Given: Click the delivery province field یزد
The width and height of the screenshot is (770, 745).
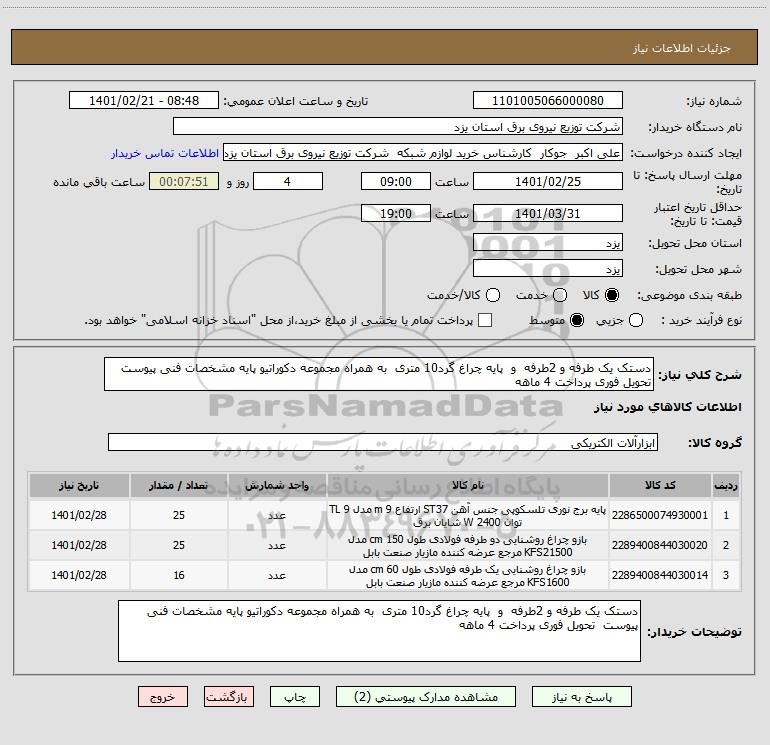Looking at the screenshot, I should [x=548, y=242].
